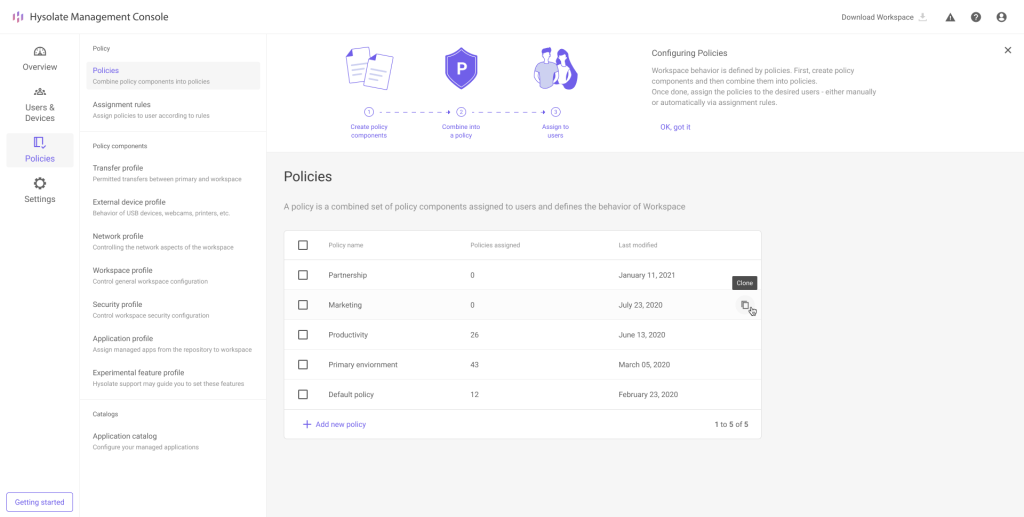Image resolution: width=1024 pixels, height=517 pixels.
Task: Toggle the select-all checkbox in header
Action: point(303,245)
